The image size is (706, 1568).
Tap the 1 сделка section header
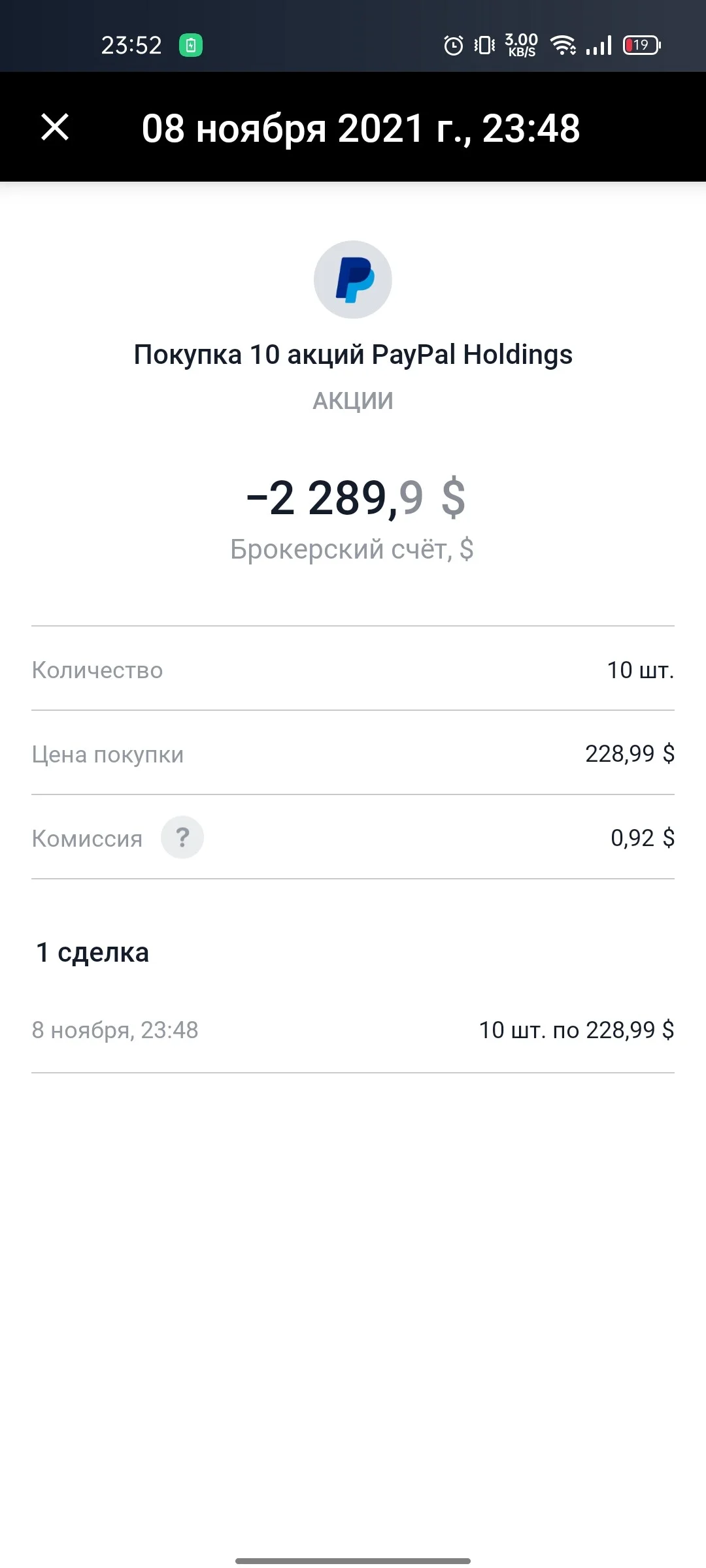(x=92, y=953)
